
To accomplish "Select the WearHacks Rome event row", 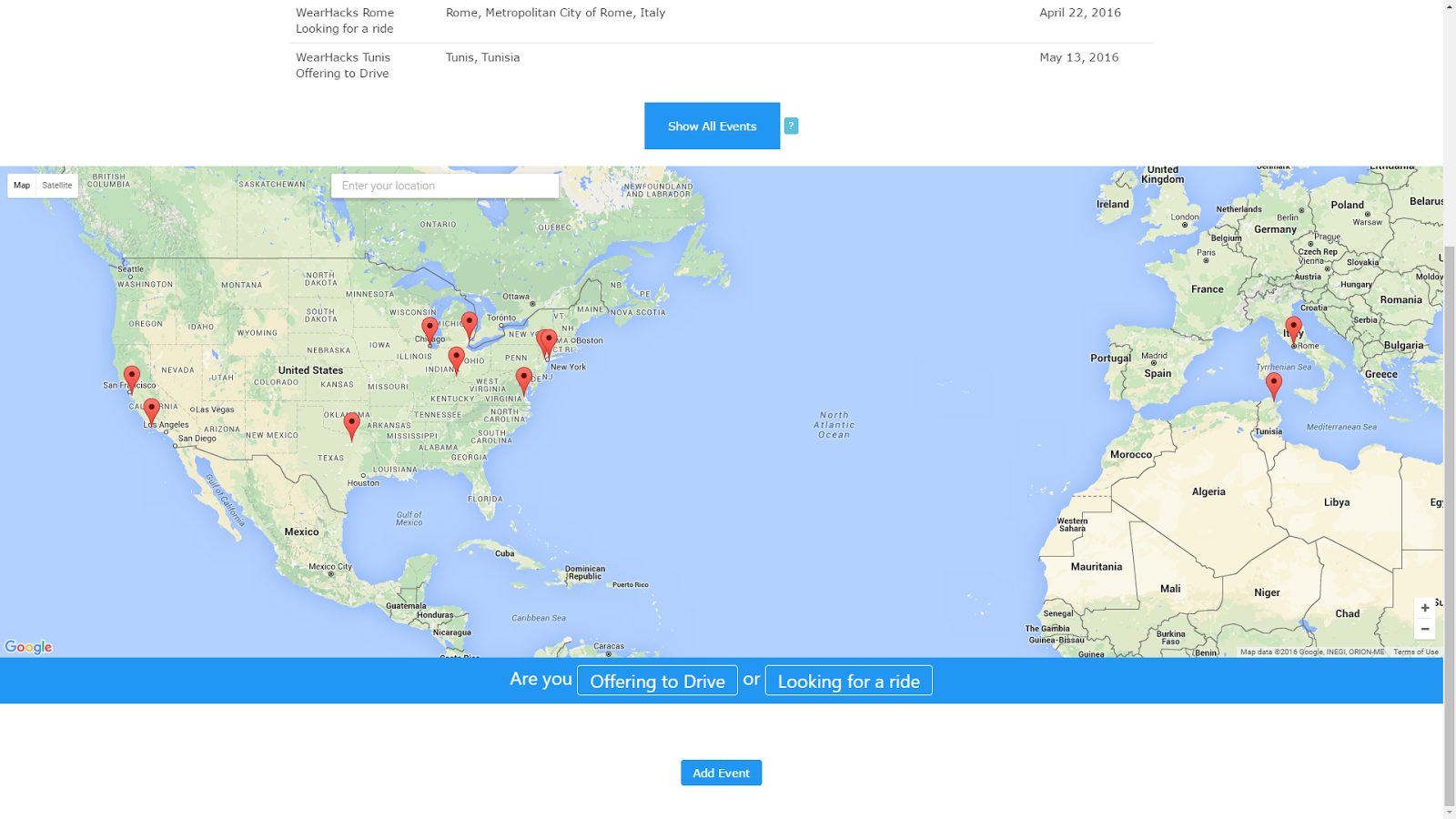I will pyautogui.click(x=722, y=20).
